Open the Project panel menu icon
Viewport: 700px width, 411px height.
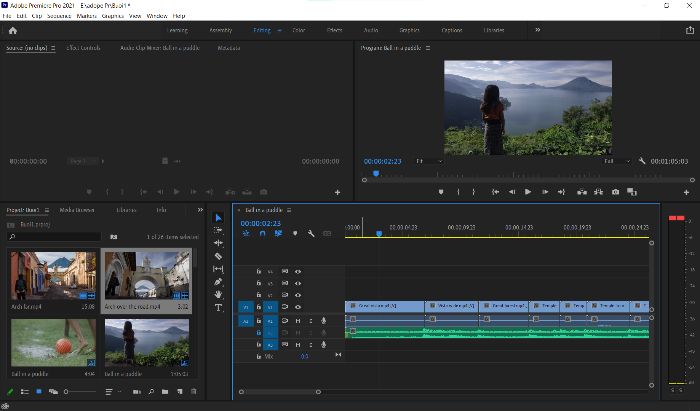pos(47,210)
